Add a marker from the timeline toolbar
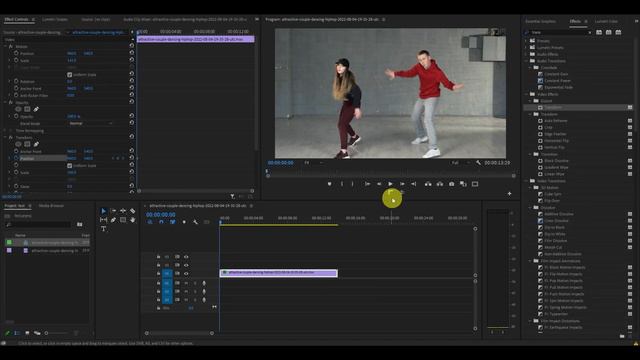Screen dimensions: 640x360 tap(184, 222)
